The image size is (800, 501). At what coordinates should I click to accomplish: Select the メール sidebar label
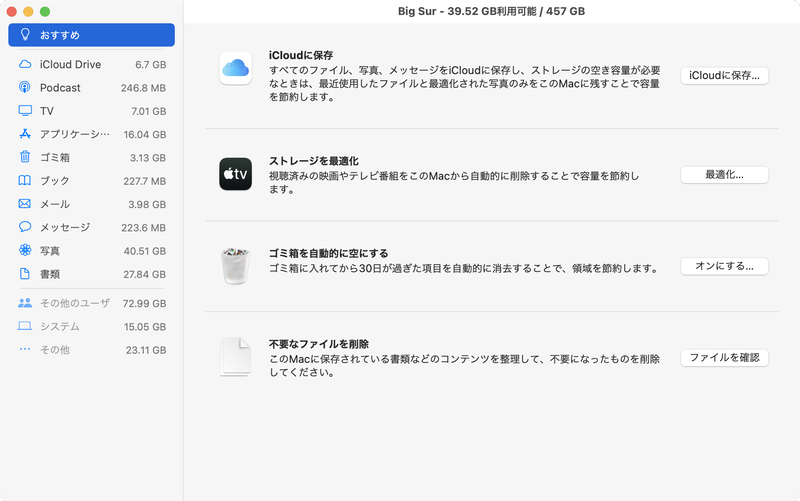click(55, 204)
